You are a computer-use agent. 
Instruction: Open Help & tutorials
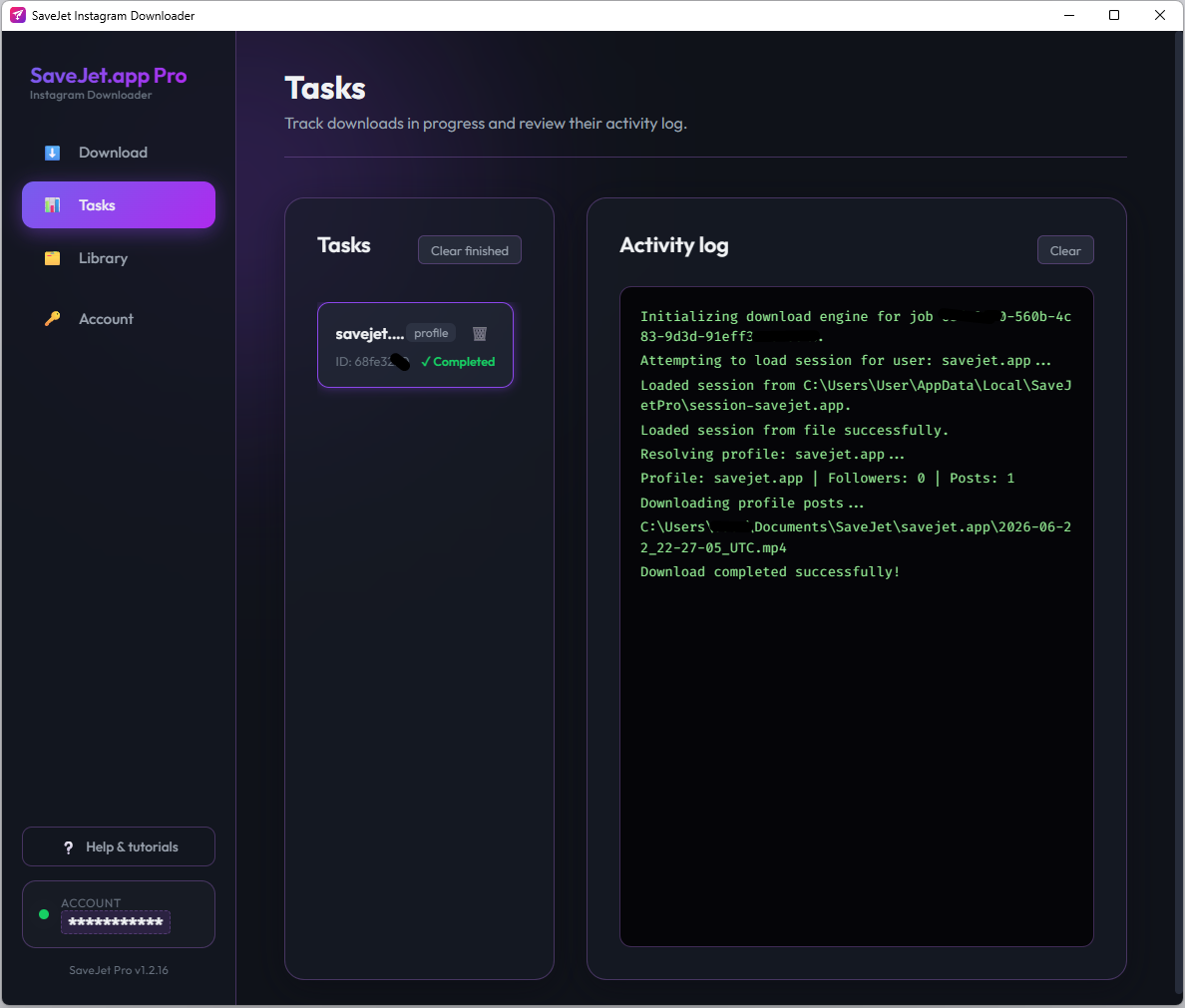(119, 847)
